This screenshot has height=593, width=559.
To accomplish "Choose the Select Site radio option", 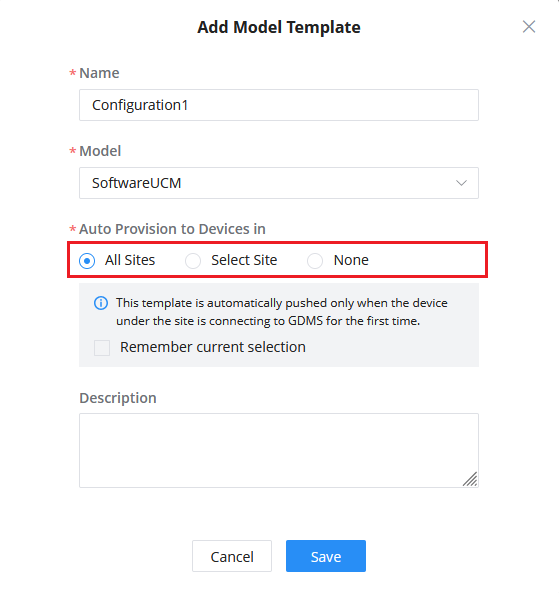I will (193, 261).
